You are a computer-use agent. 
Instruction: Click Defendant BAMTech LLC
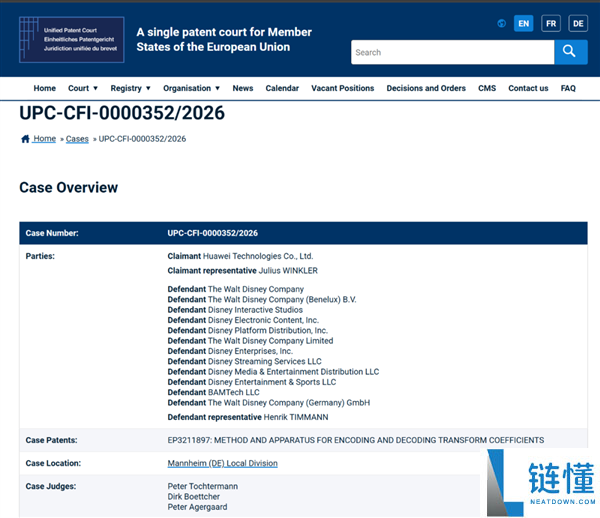tap(213, 393)
